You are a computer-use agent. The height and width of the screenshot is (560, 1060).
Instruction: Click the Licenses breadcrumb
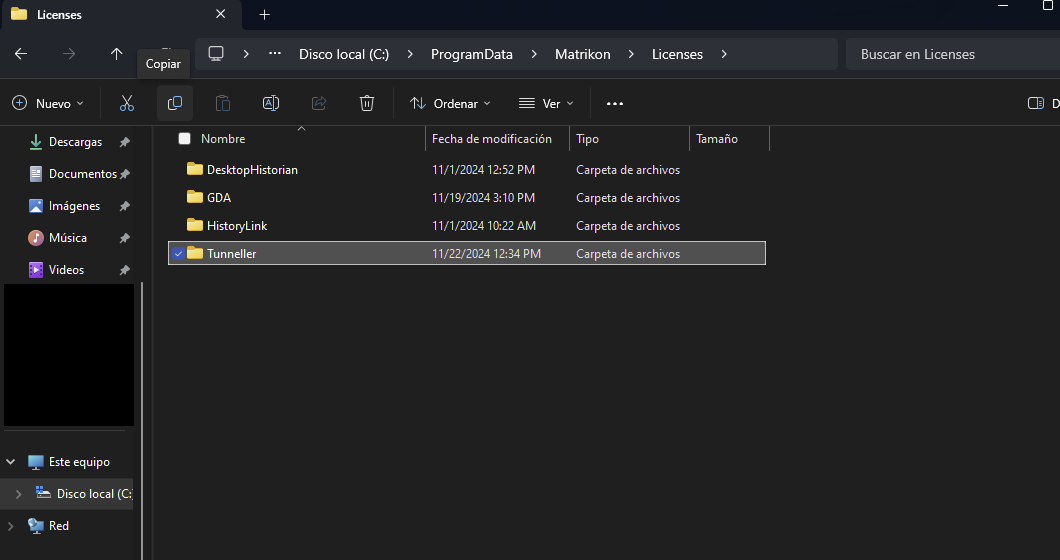[x=677, y=54]
